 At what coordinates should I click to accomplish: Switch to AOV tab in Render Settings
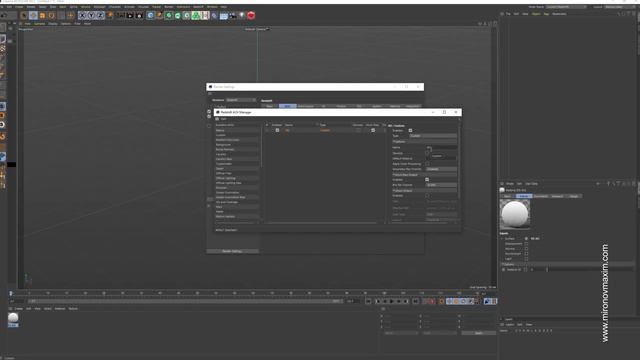[x=287, y=106]
